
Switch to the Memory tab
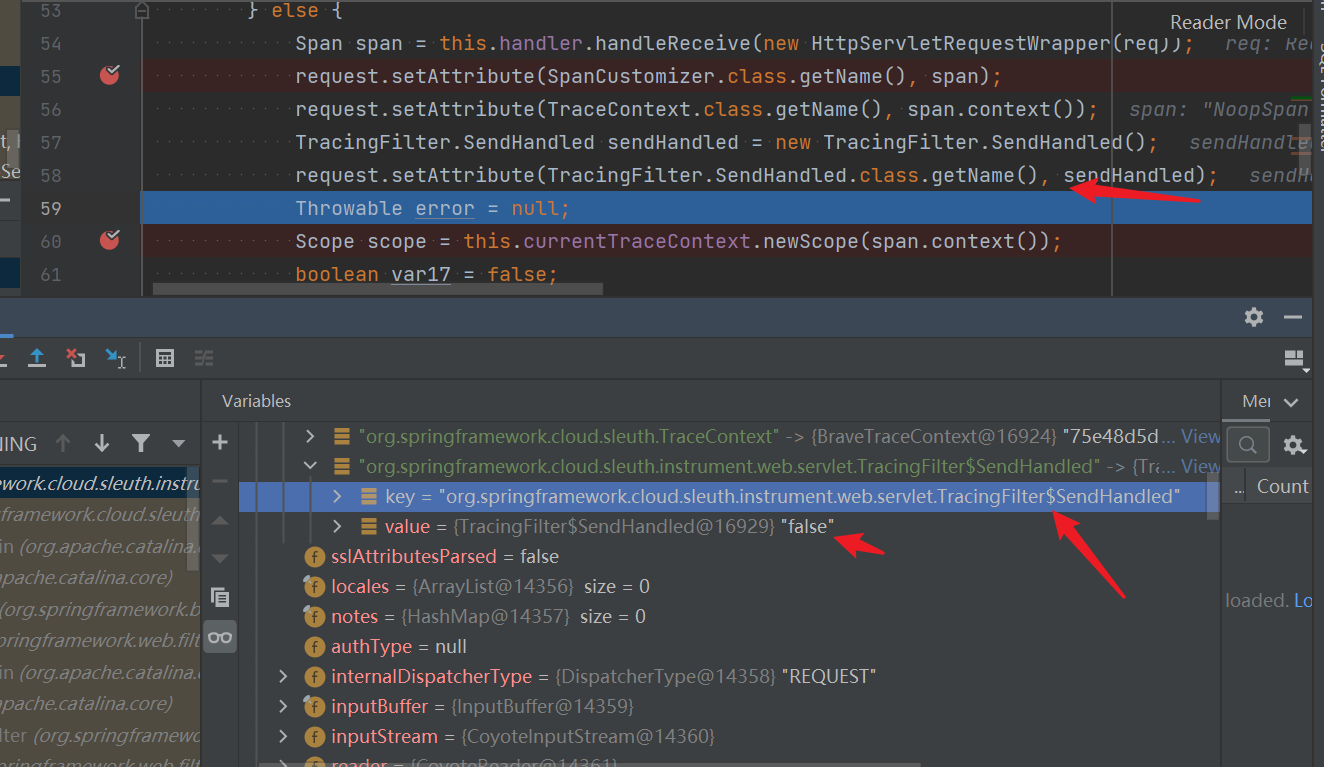coord(1256,401)
